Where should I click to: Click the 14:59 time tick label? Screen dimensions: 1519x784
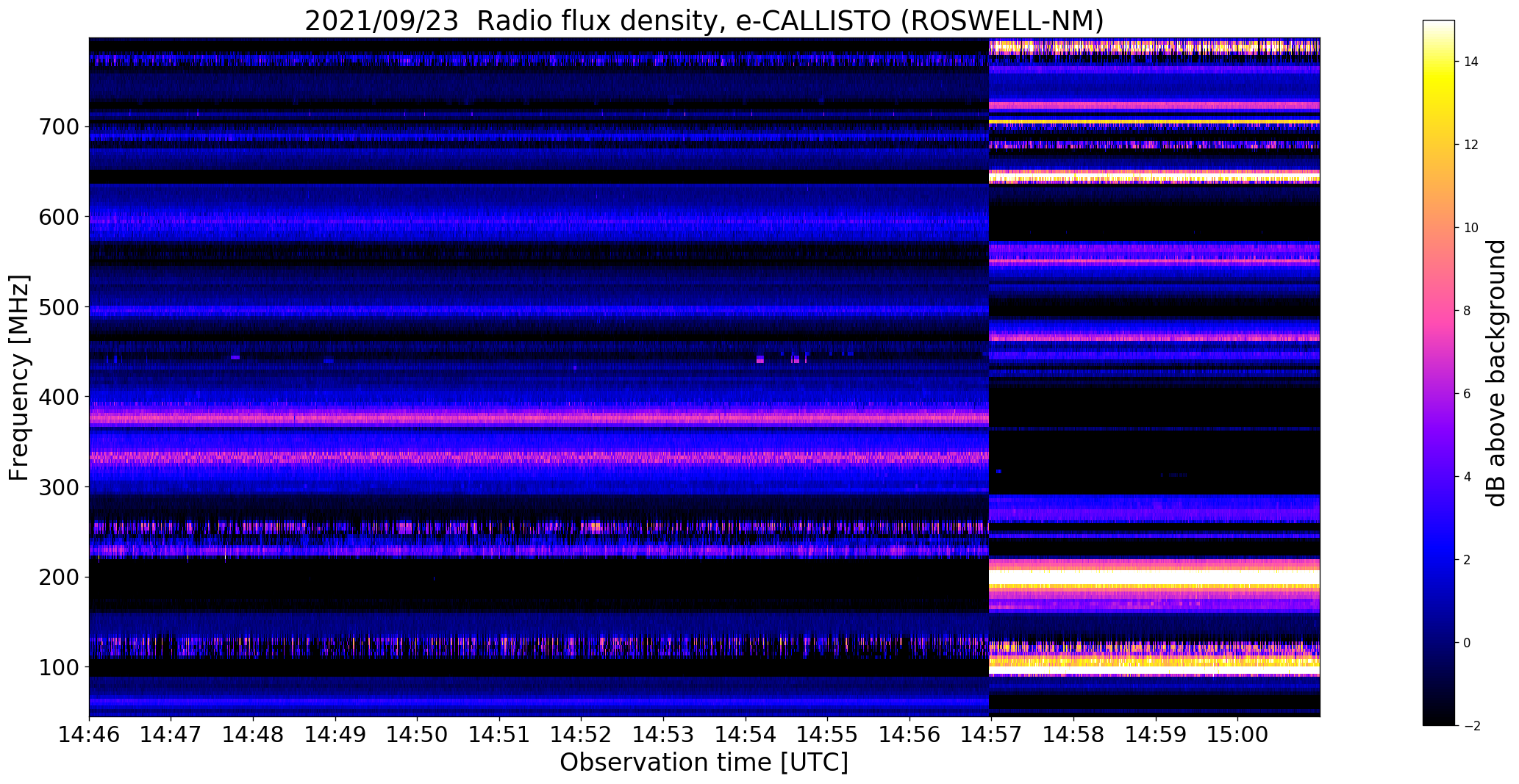[x=1157, y=735]
